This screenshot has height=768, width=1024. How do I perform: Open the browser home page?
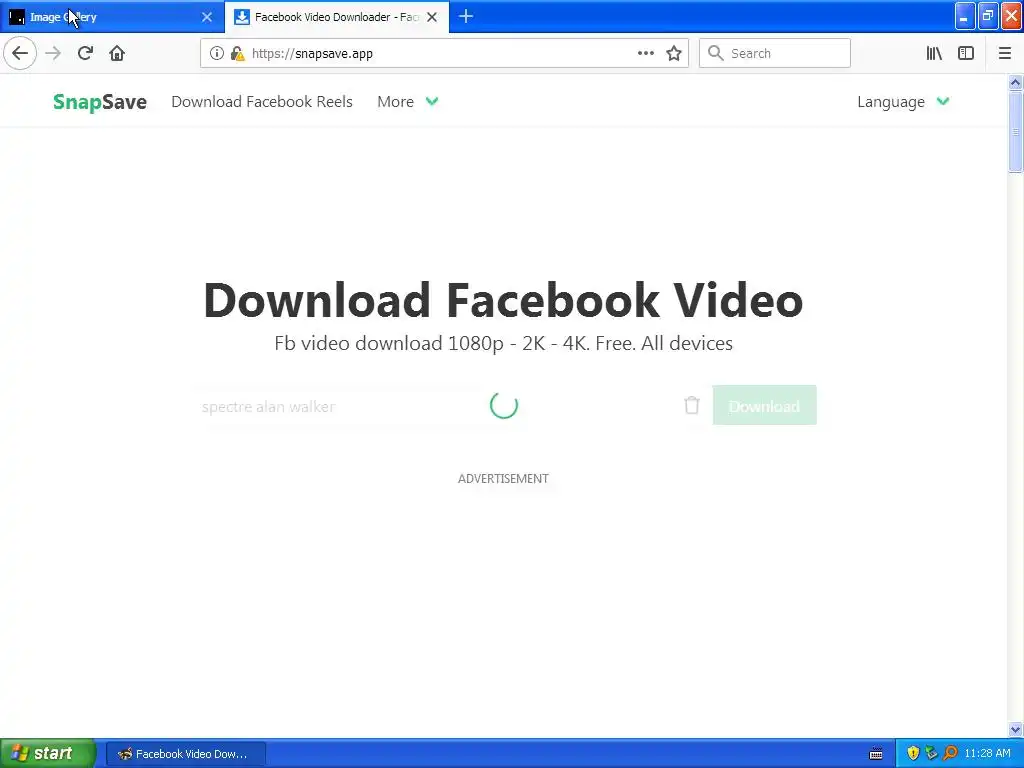point(117,54)
